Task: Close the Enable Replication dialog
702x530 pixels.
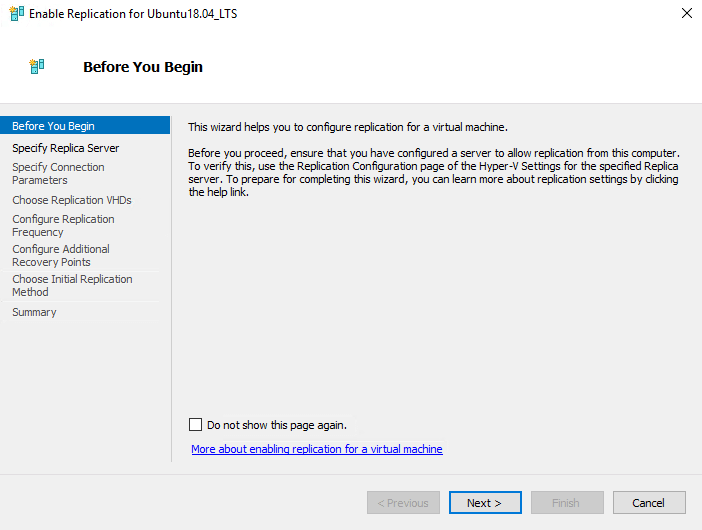Action: [687, 13]
